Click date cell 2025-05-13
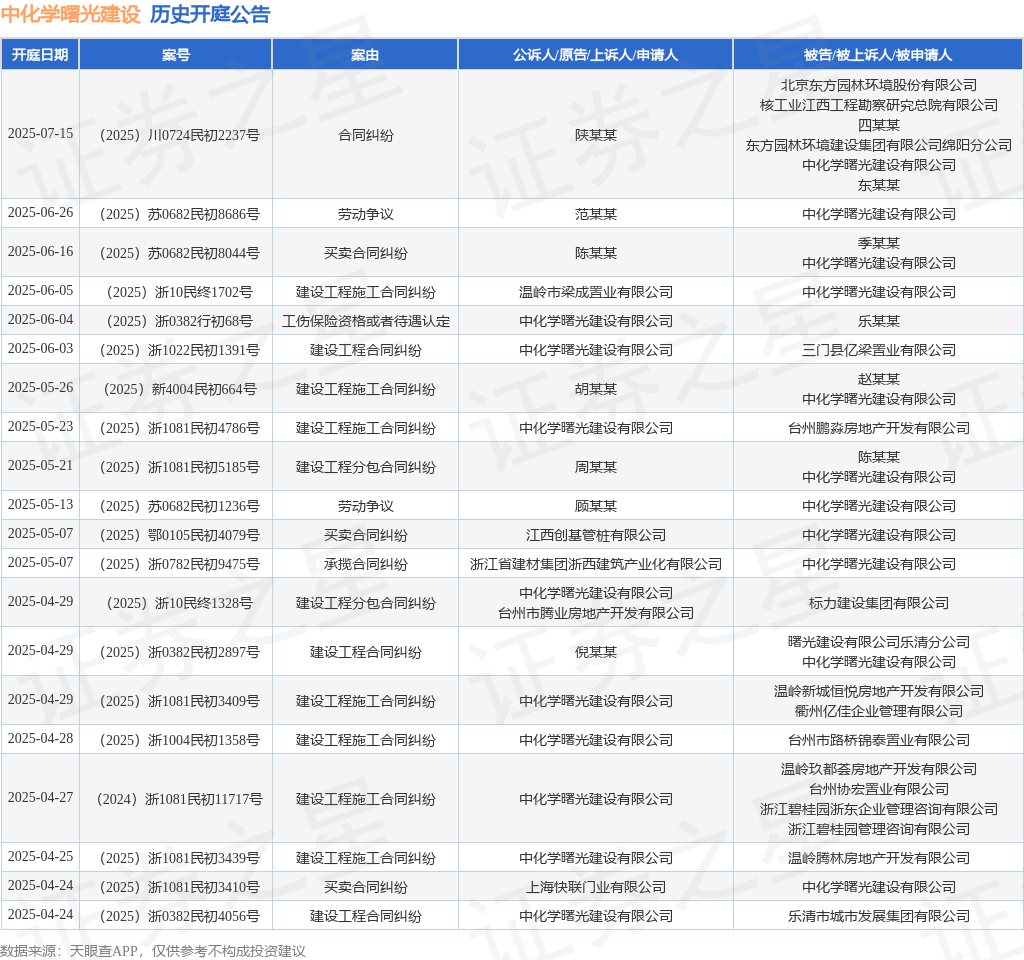Viewport: 1024px width, 960px height. tap(40, 504)
